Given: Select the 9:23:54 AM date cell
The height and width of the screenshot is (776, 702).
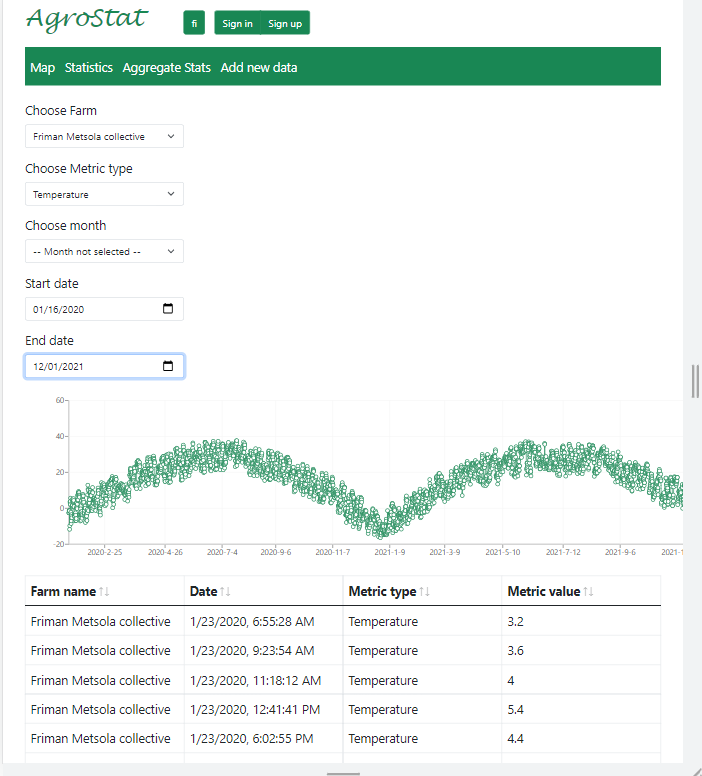Looking at the screenshot, I should point(263,650).
